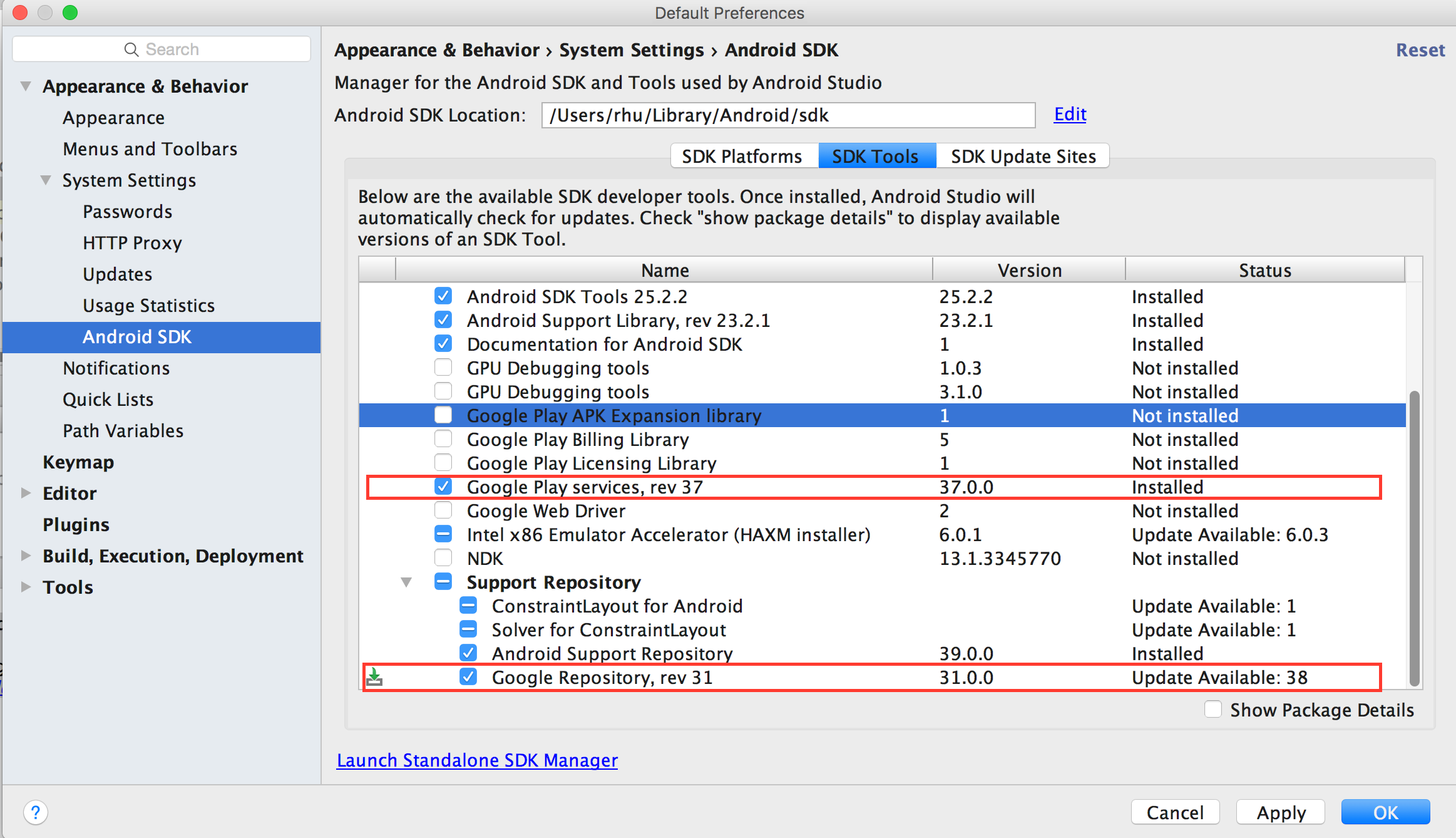
Task: Select Plugins in sidebar
Action: click(x=76, y=525)
